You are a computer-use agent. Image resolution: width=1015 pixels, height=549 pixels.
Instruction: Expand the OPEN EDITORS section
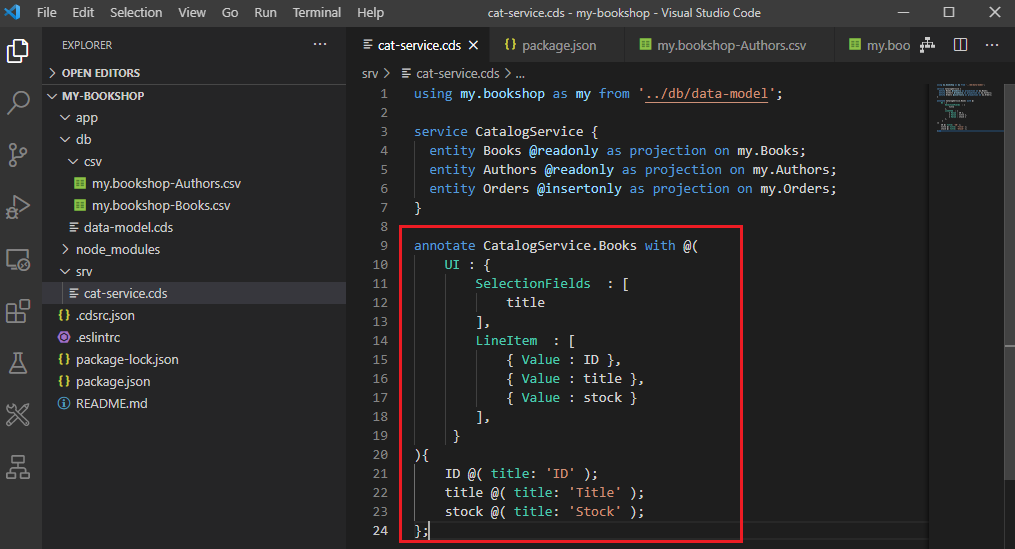tap(100, 73)
